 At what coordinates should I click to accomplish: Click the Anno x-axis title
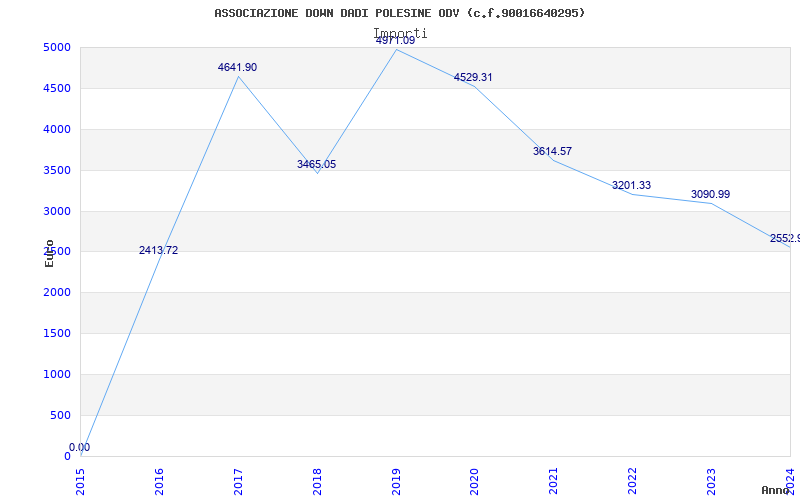point(774,490)
